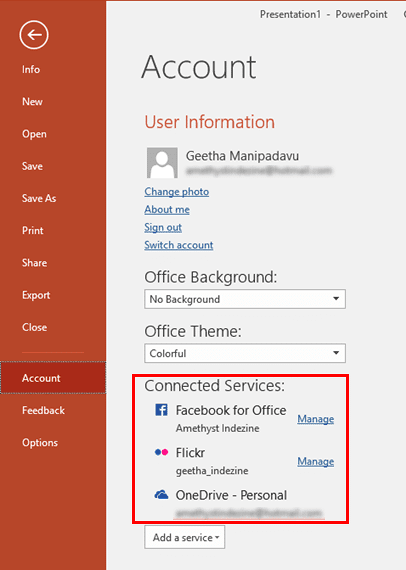Open the Add a service dropdown button
Image resolution: width=406 pixels, height=570 pixels.
(x=185, y=537)
